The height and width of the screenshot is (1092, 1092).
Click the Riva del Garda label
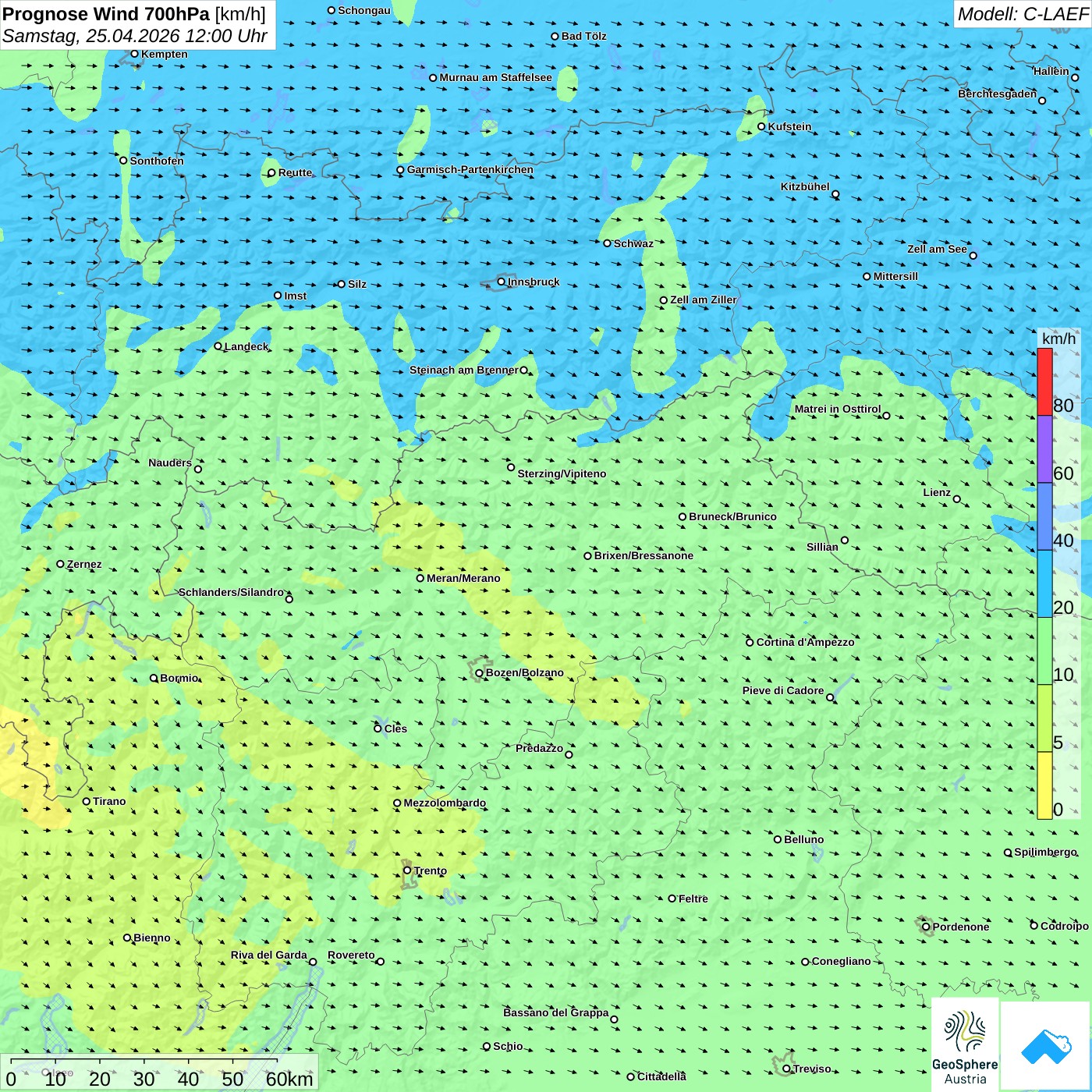[268, 955]
